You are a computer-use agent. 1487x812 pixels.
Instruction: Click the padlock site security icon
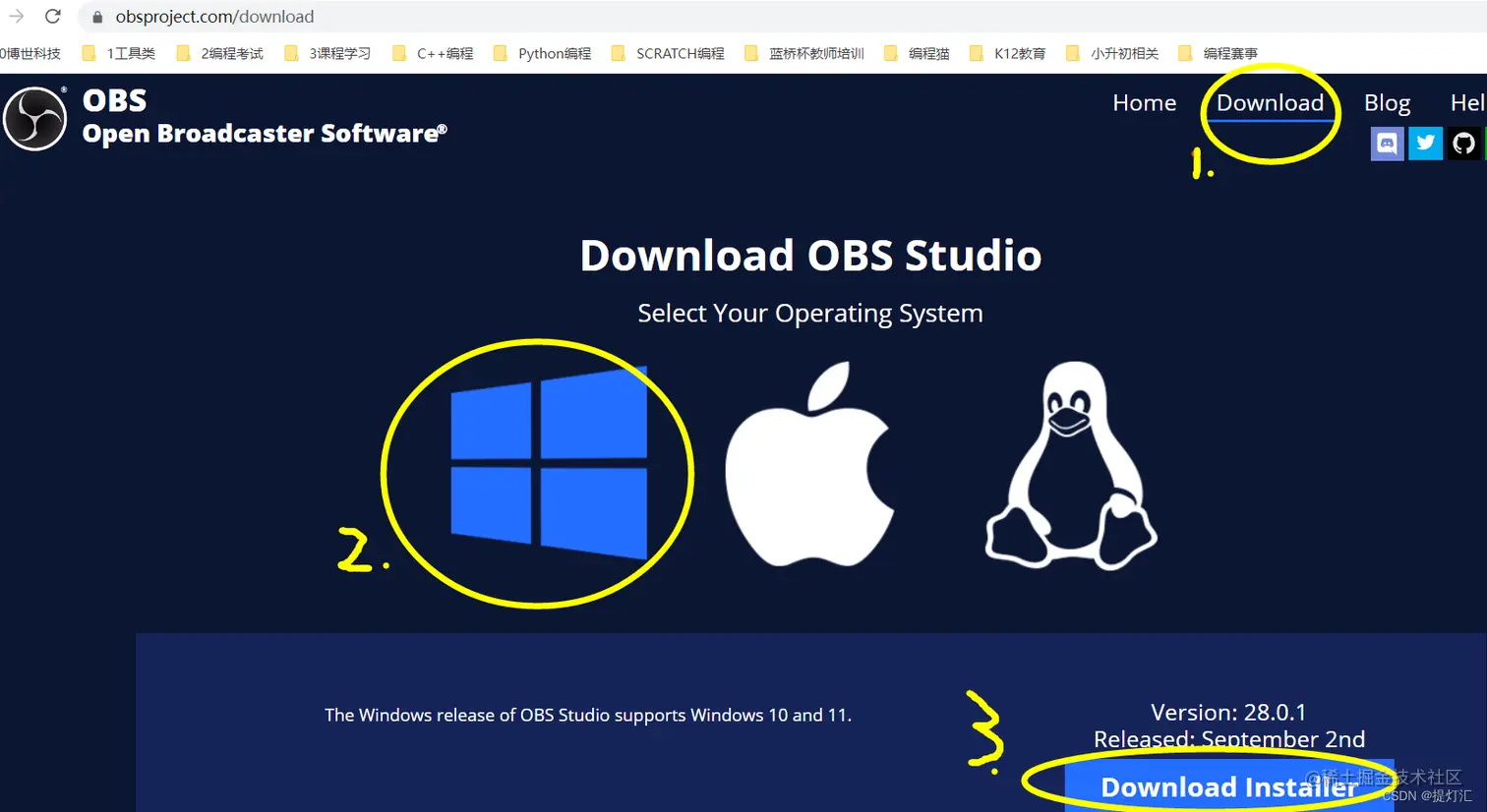click(x=97, y=17)
